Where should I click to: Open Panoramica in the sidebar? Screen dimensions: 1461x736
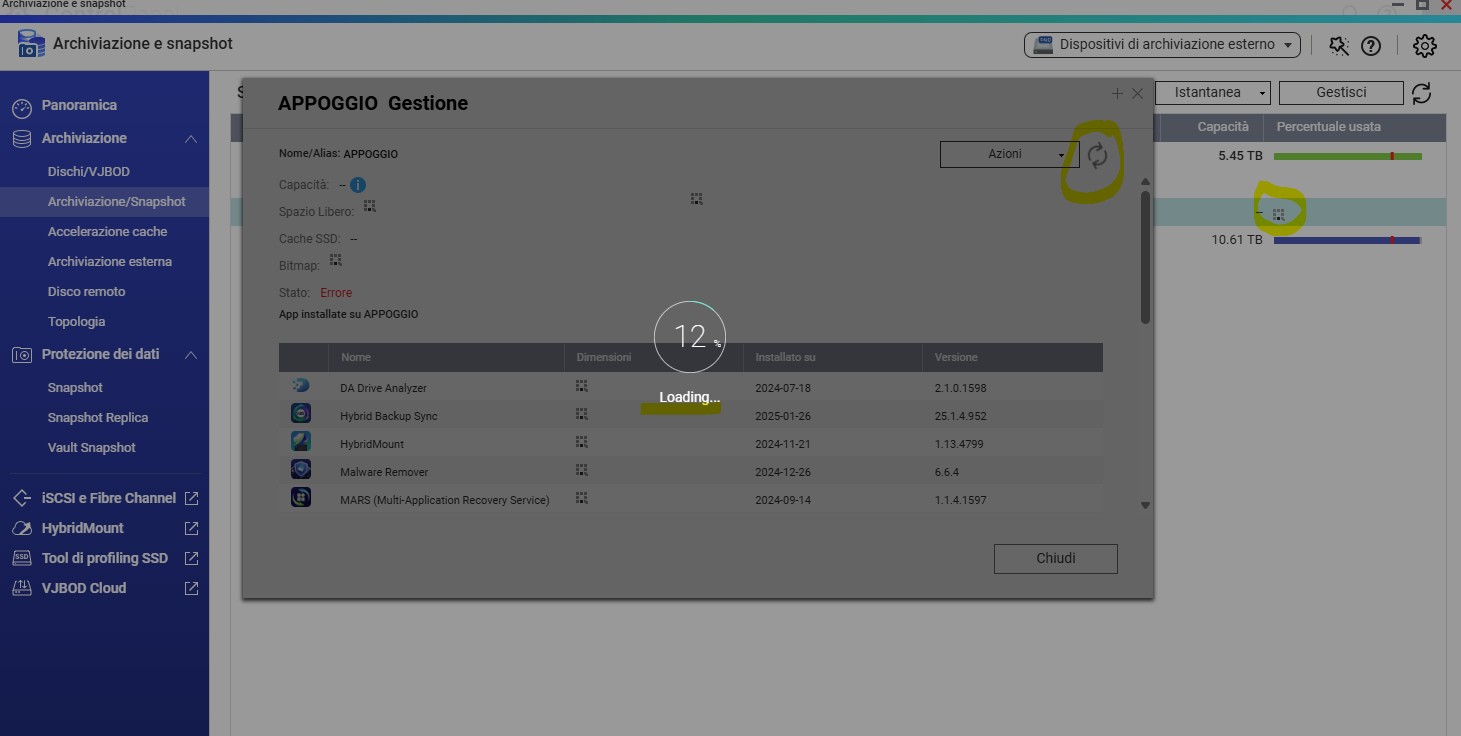click(79, 105)
